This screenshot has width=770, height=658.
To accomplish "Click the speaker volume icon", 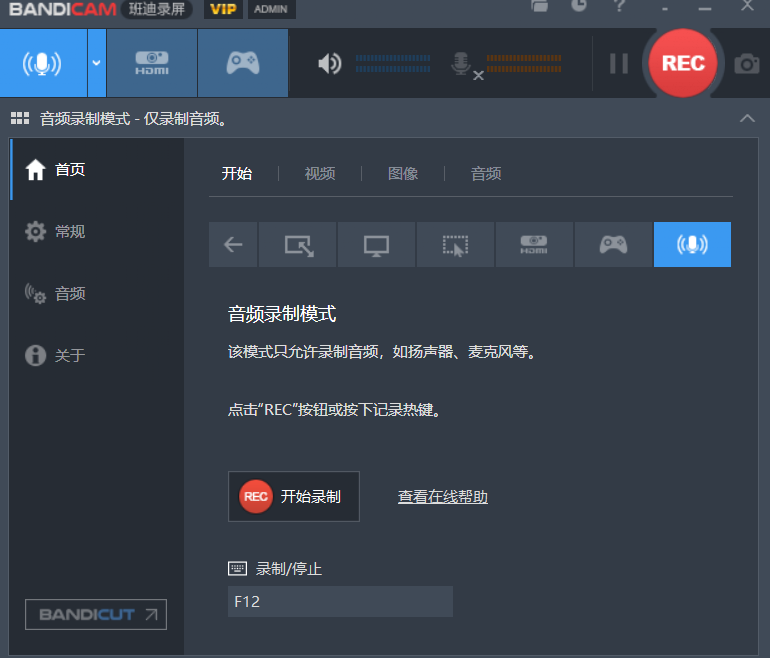I will coord(330,63).
